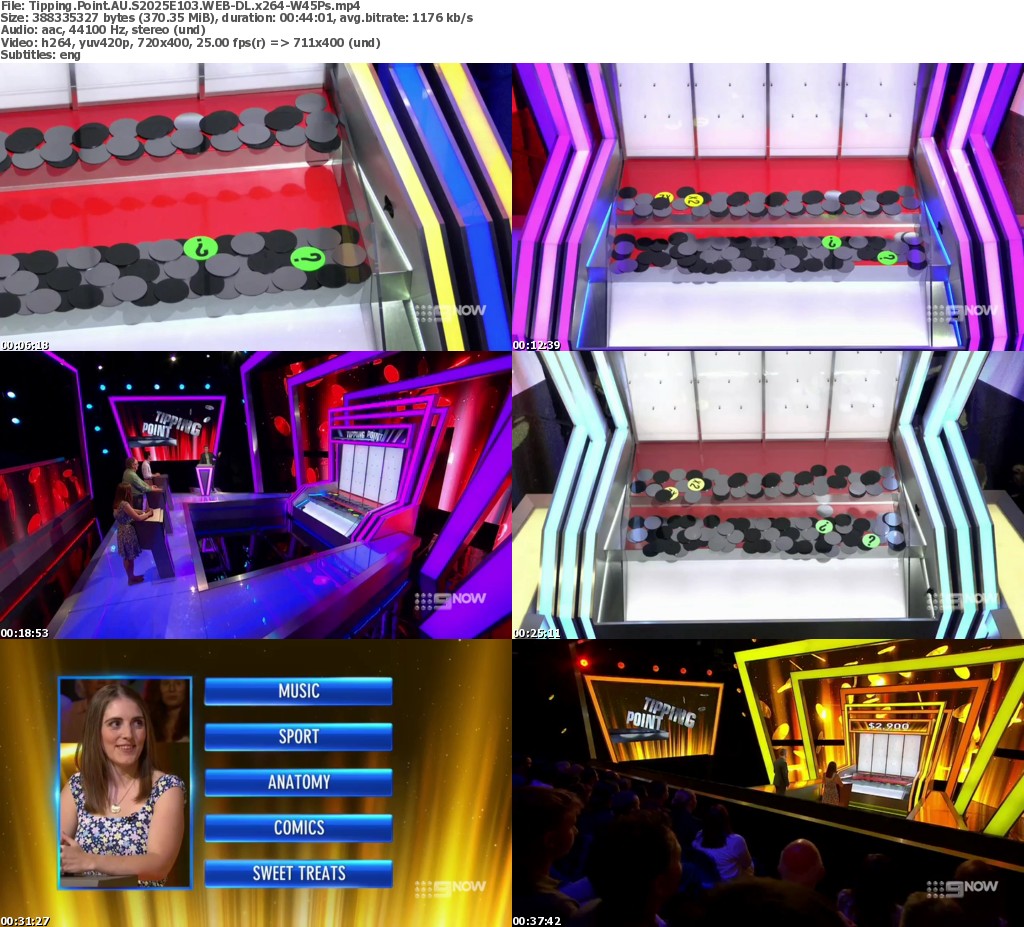Click the file name line starting with 'File:'

coord(180,6)
